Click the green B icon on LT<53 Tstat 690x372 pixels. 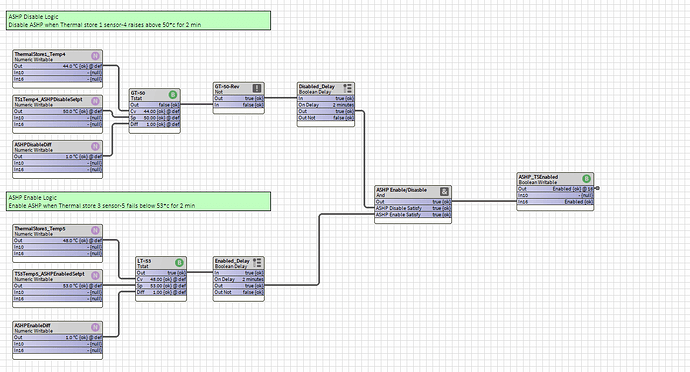[x=179, y=263]
